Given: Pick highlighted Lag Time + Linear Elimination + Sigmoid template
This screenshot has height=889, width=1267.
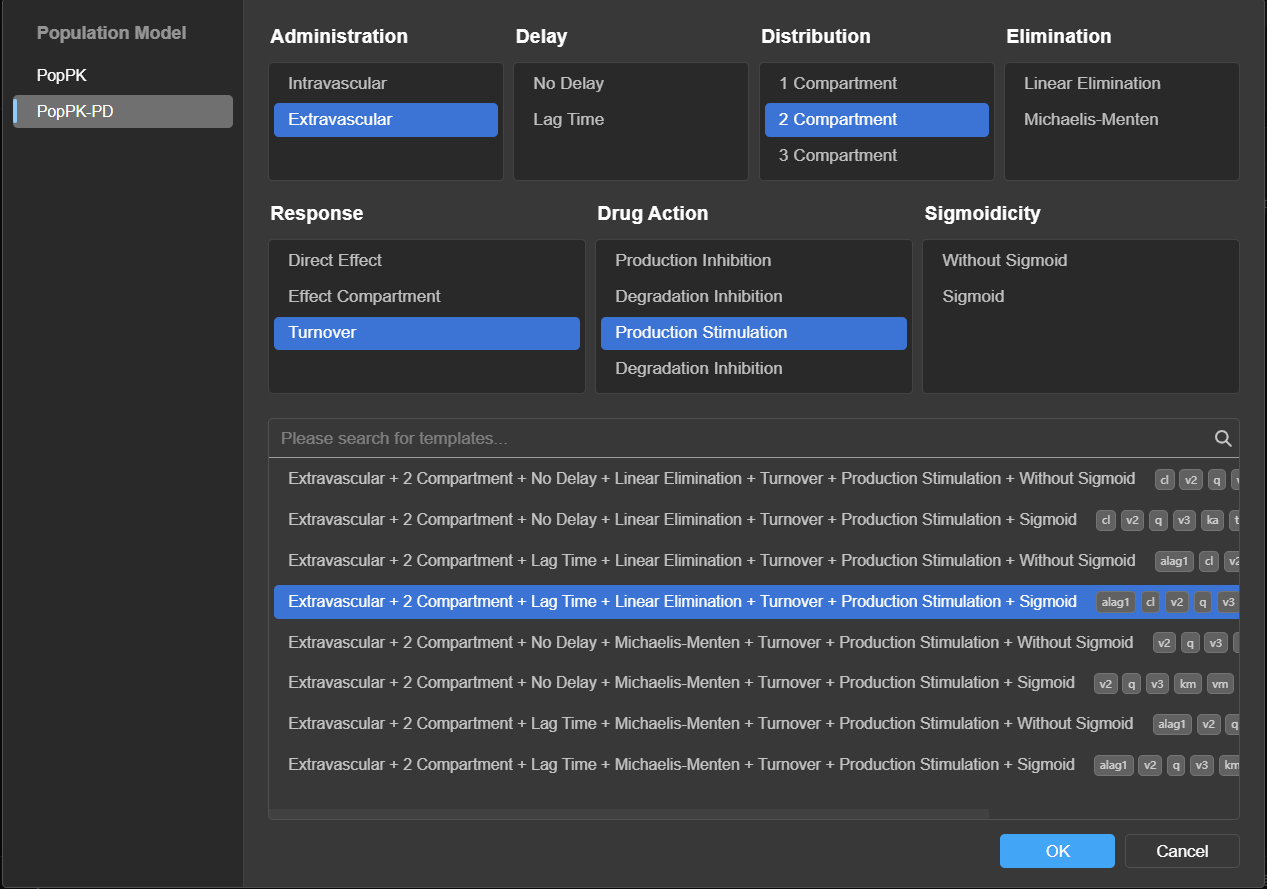Looking at the screenshot, I should (x=756, y=601).
